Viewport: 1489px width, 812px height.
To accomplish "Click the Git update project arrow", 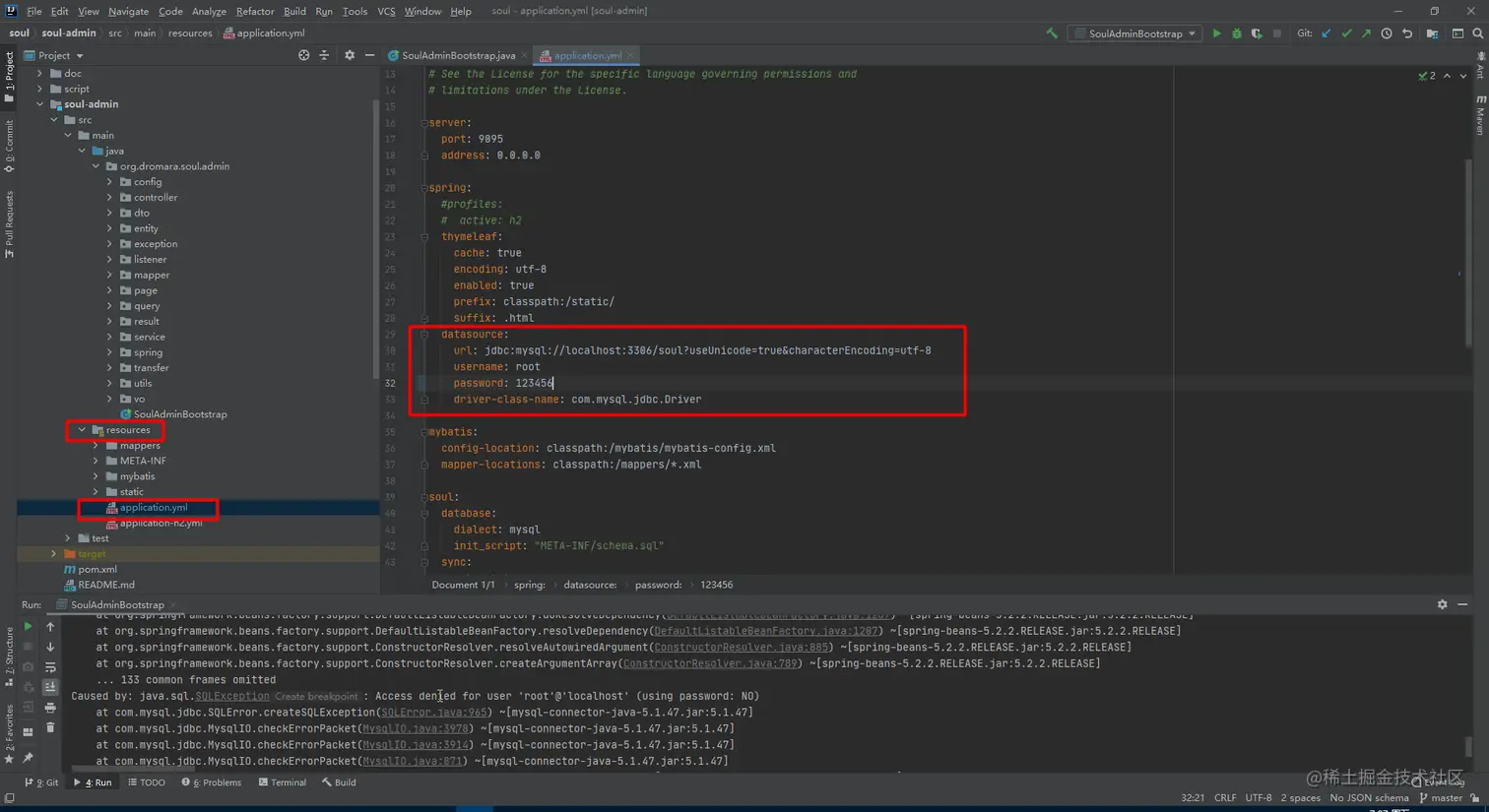I will (x=1327, y=33).
